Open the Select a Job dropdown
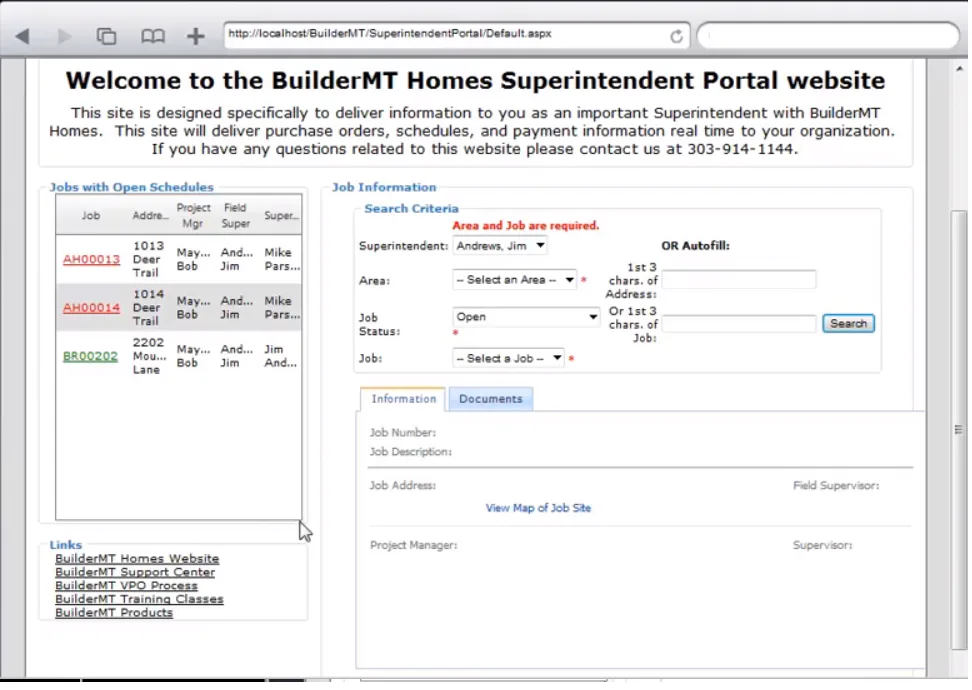This screenshot has width=972, height=690. point(508,358)
